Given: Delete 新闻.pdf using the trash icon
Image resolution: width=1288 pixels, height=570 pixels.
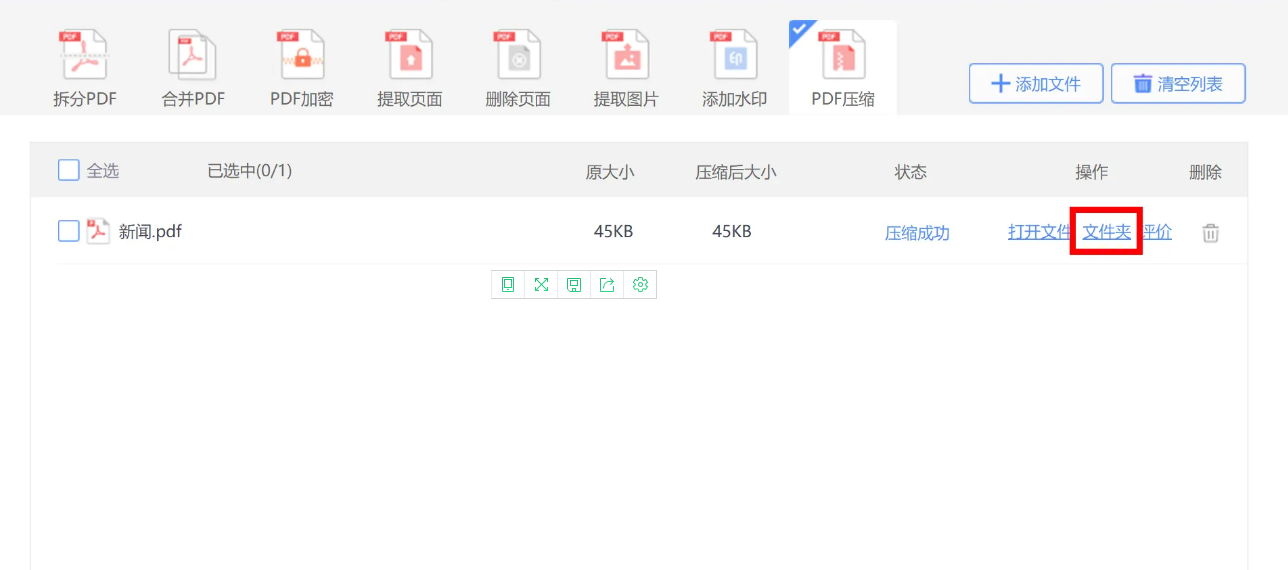Looking at the screenshot, I should (x=1210, y=233).
